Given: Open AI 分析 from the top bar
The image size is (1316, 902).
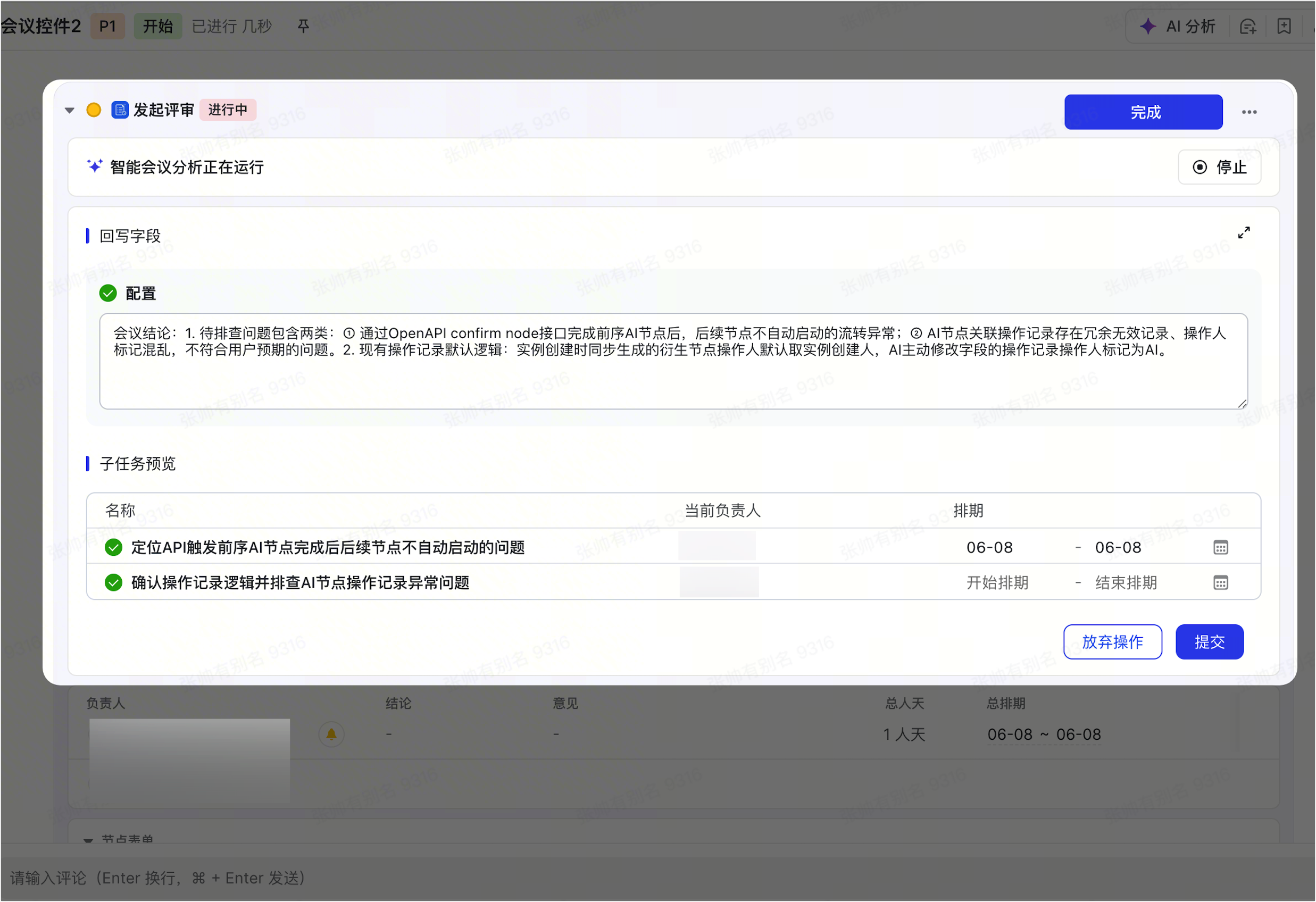Looking at the screenshot, I should pos(1177,26).
